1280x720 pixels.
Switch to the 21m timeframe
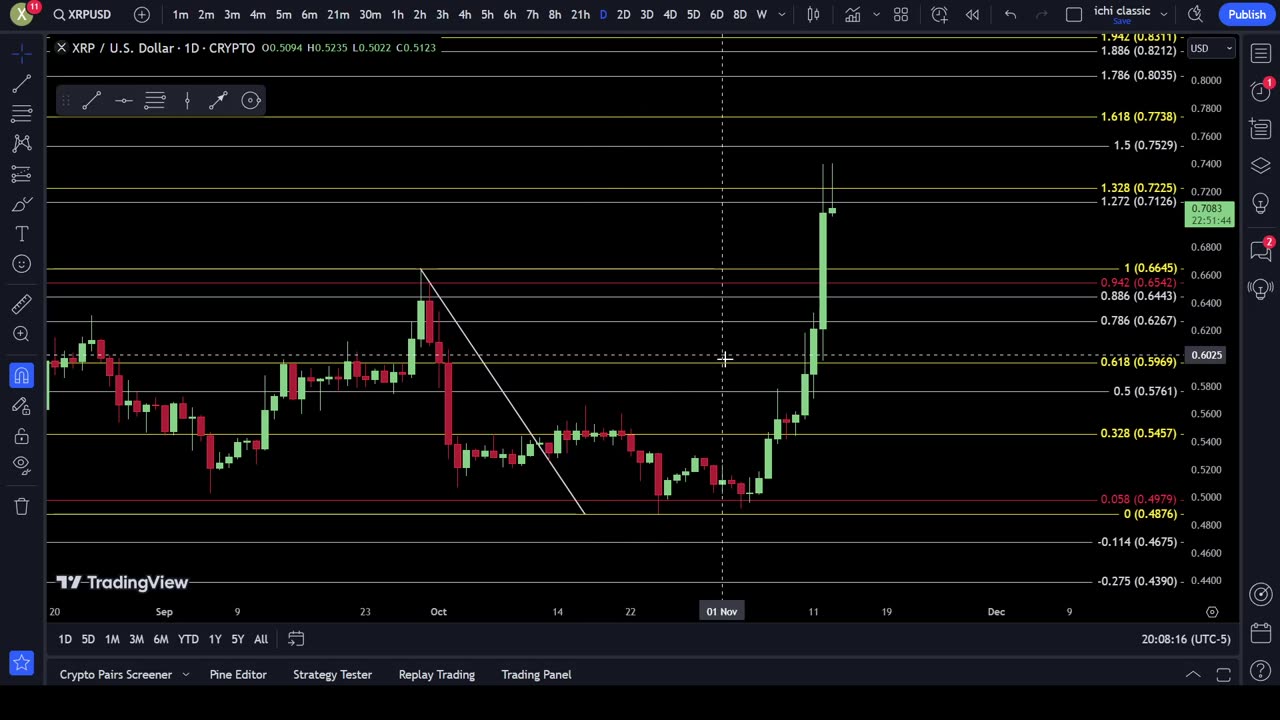point(338,14)
